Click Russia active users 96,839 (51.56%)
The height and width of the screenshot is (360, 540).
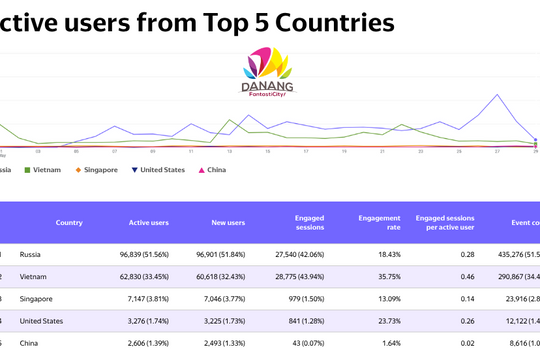pyautogui.click(x=144, y=255)
